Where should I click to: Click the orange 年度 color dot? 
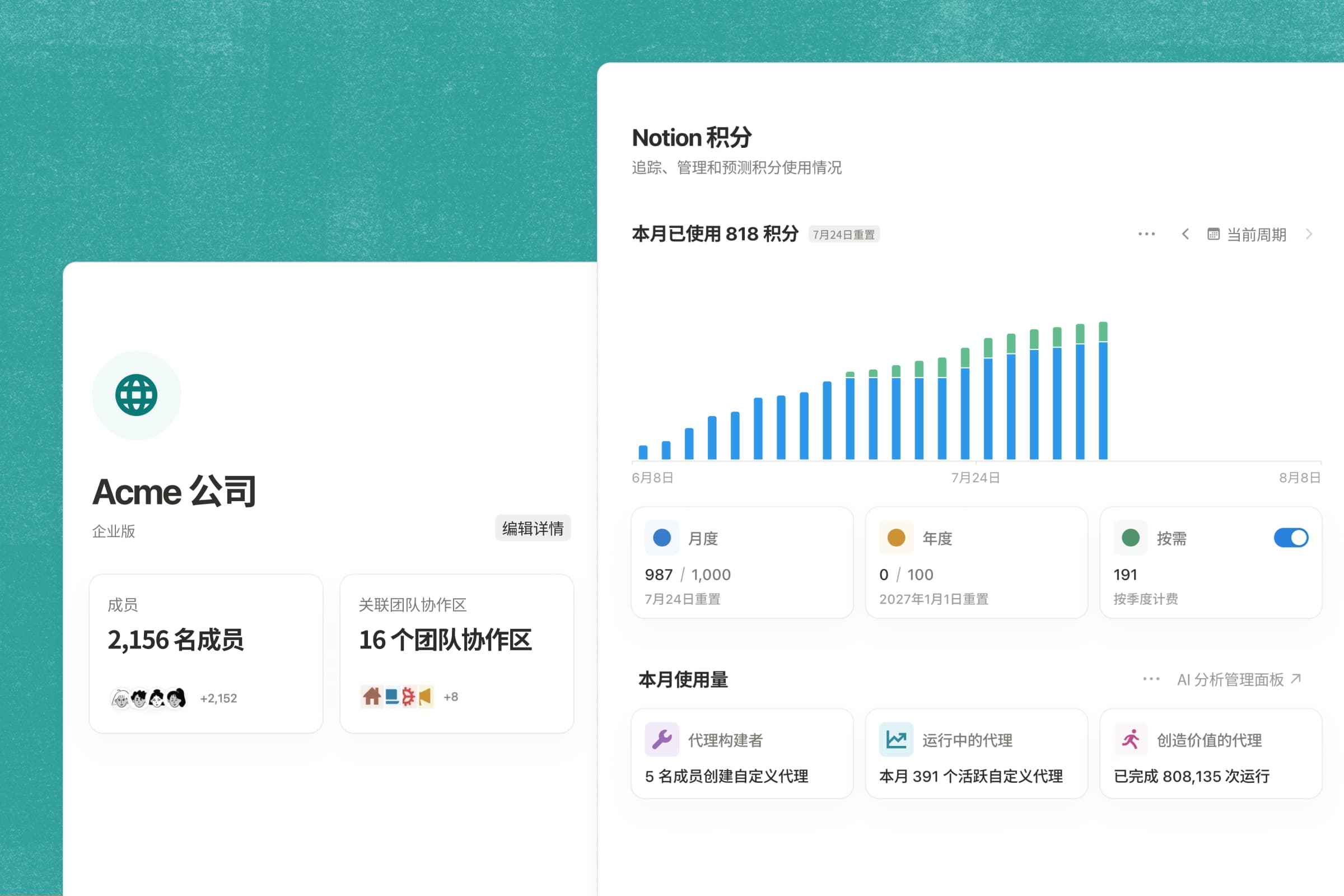tap(896, 538)
